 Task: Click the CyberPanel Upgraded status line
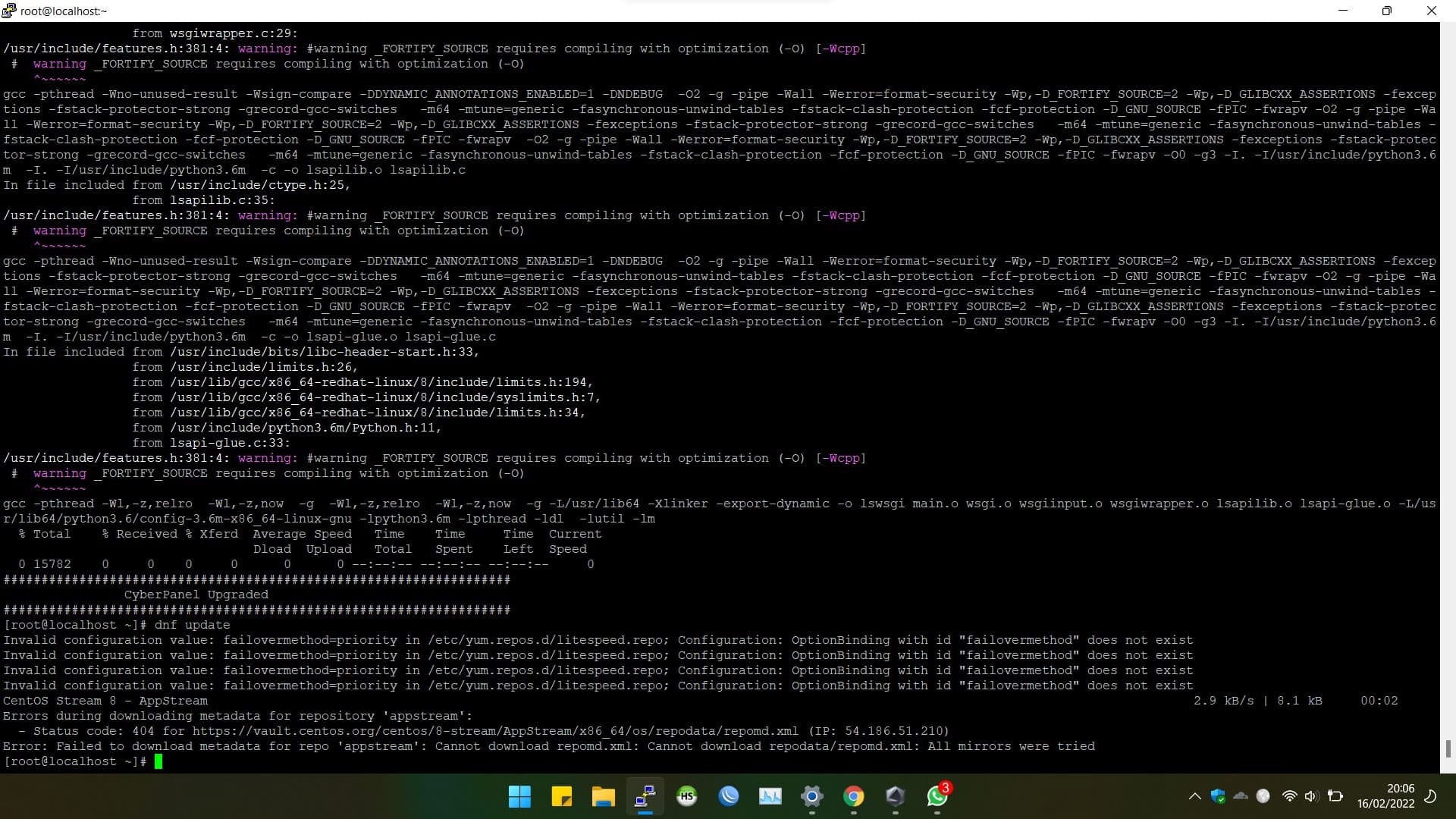point(196,594)
